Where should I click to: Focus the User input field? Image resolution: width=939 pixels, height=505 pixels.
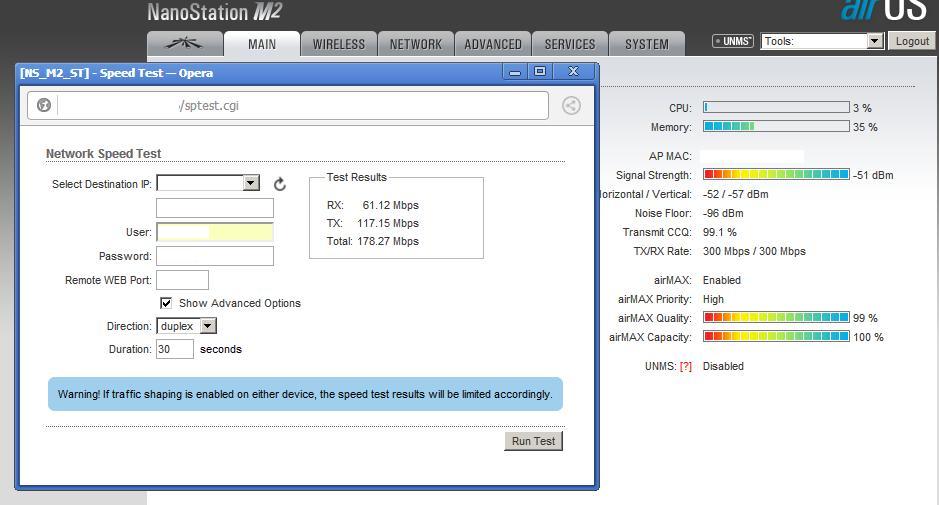pyautogui.click(x=215, y=232)
